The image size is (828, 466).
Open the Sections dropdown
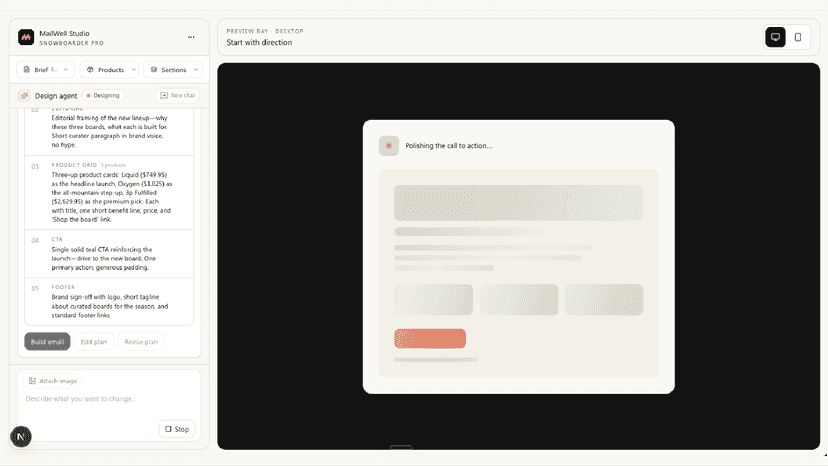click(173, 70)
